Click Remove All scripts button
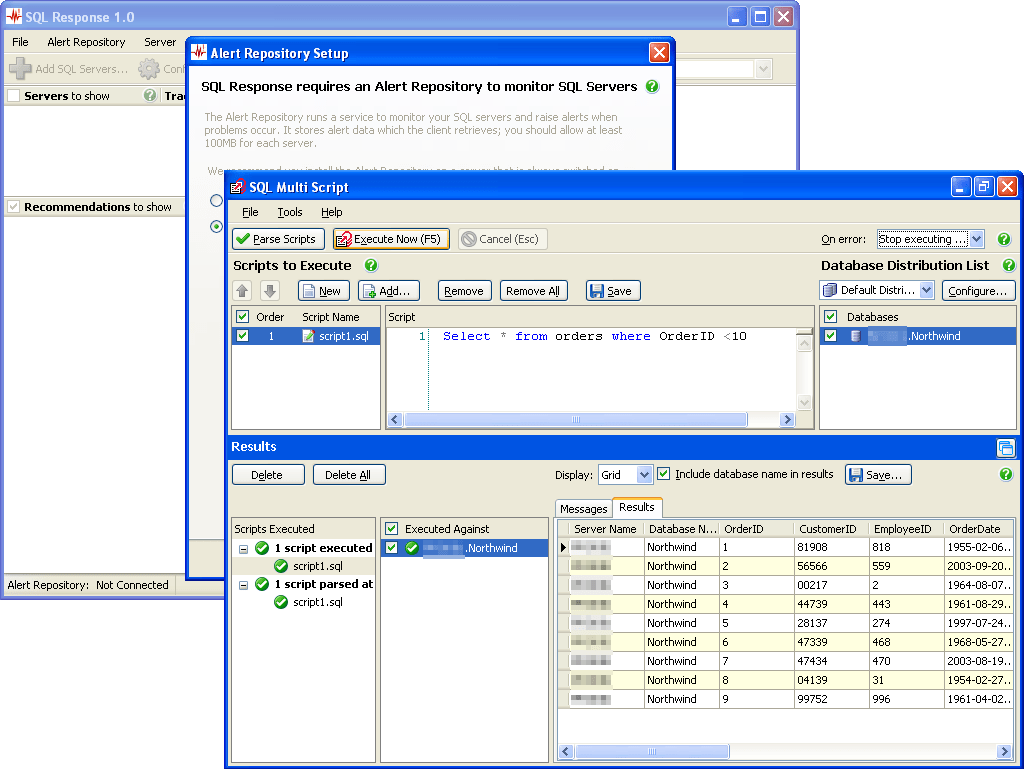The height and width of the screenshot is (769, 1024). tap(534, 290)
